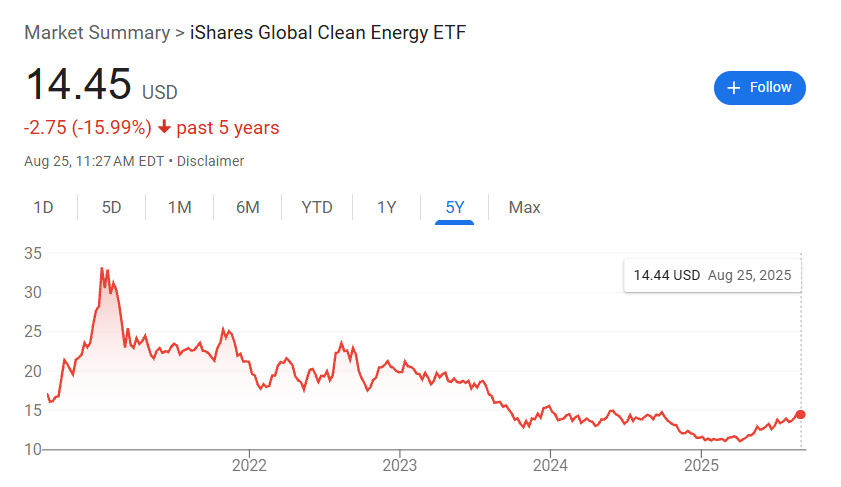Click the red endpoint dot on chart
This screenshot has height=487, width=841.
coord(800,414)
